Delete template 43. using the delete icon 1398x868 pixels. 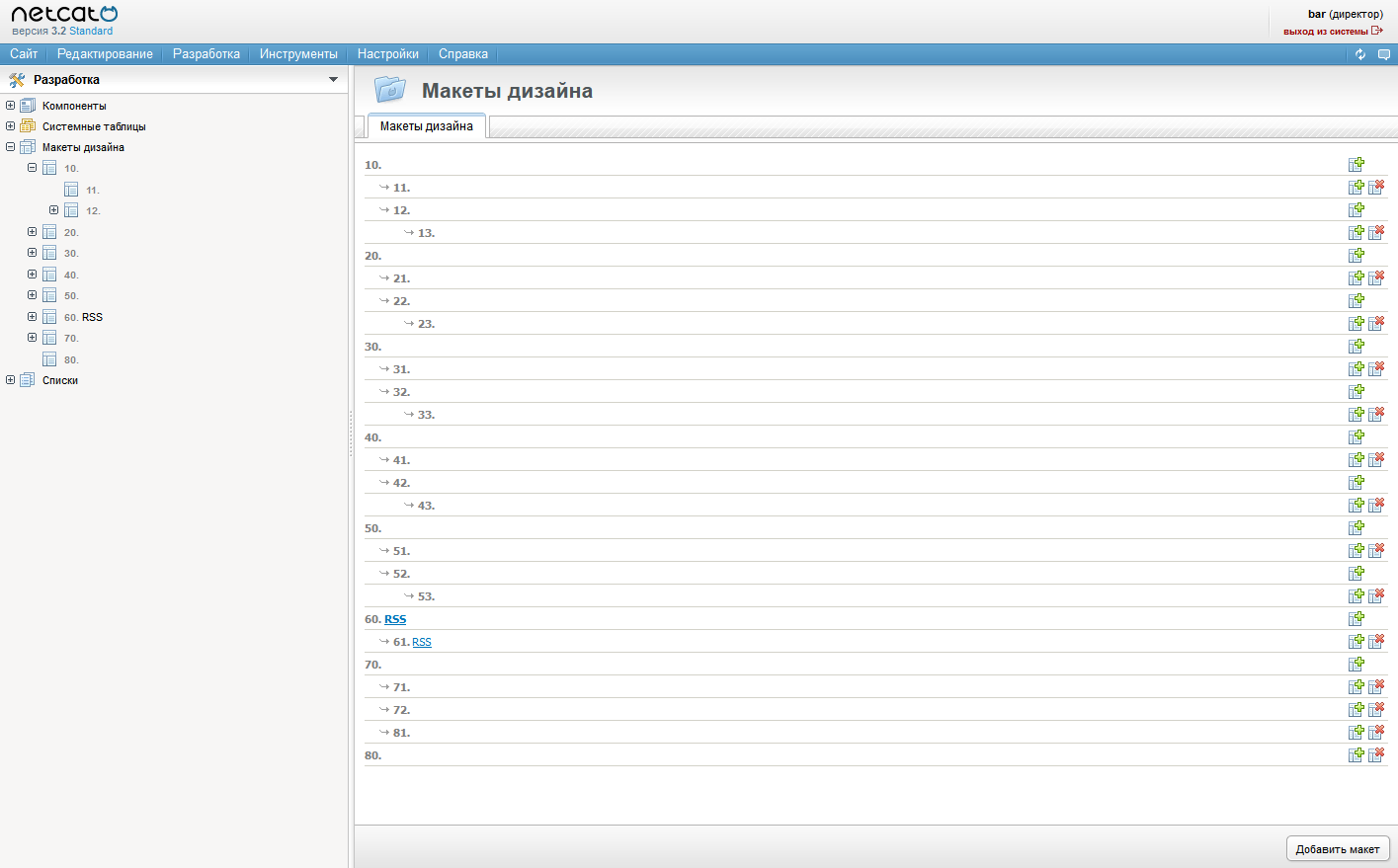tap(1376, 506)
